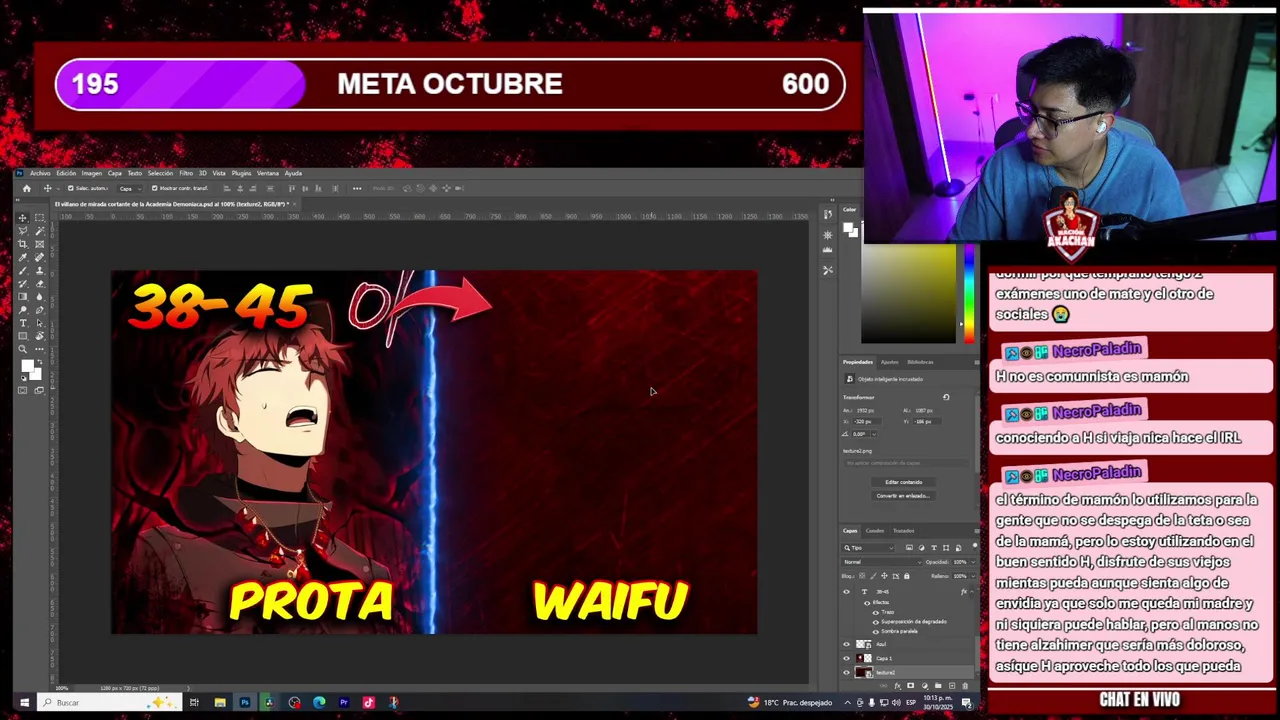Open Relleno dropdown arrow
The width and height of the screenshot is (1280, 720).
tap(973, 576)
